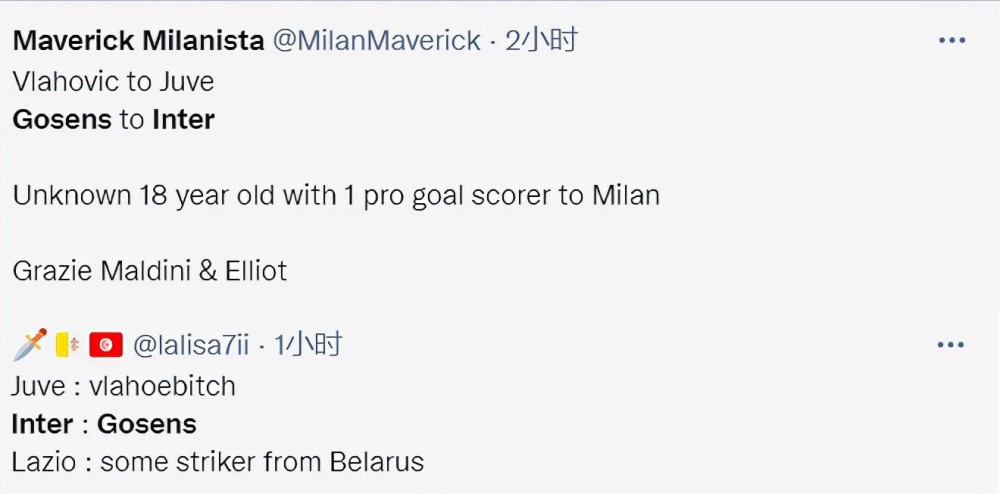Open the @lalisa7ii handle link
Image resolution: width=1000 pixels, height=494 pixels.
coord(191,345)
